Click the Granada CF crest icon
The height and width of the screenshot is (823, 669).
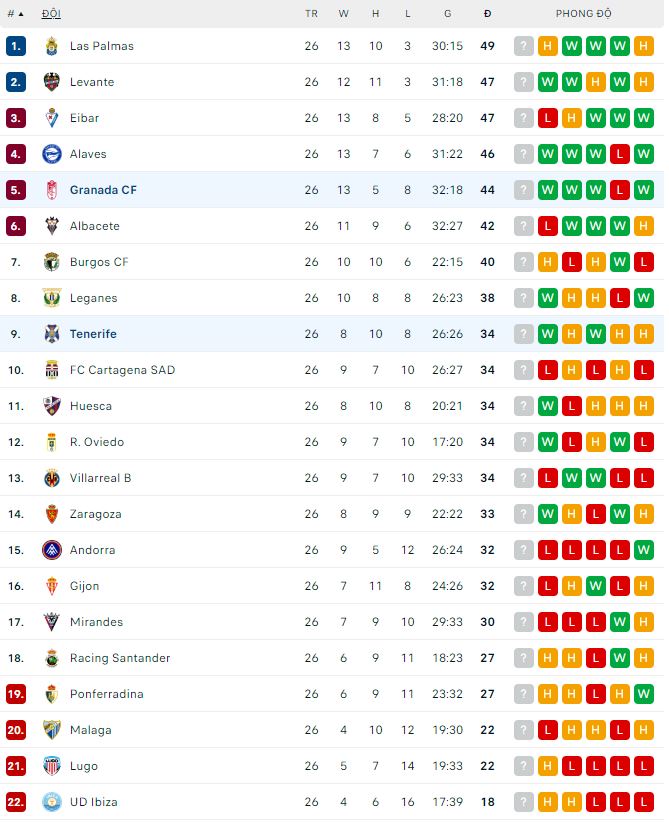[52, 190]
